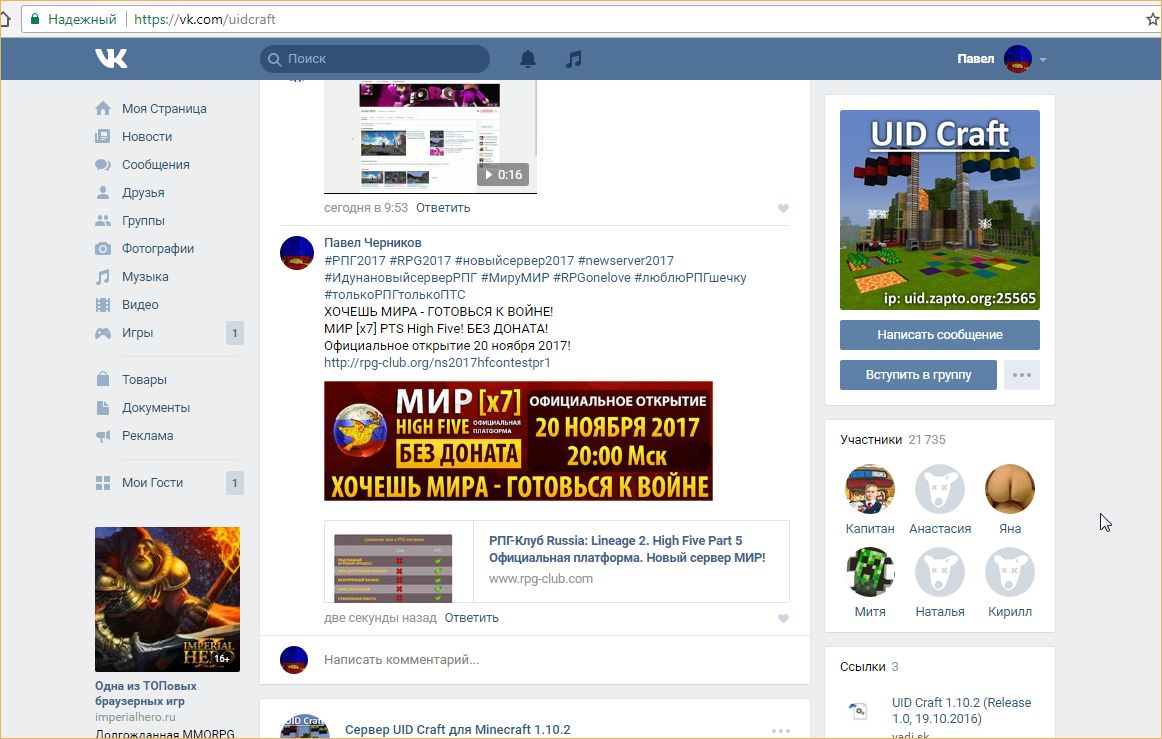Open member Яна avatar
This screenshot has height=739, width=1162.
pyautogui.click(x=1009, y=489)
